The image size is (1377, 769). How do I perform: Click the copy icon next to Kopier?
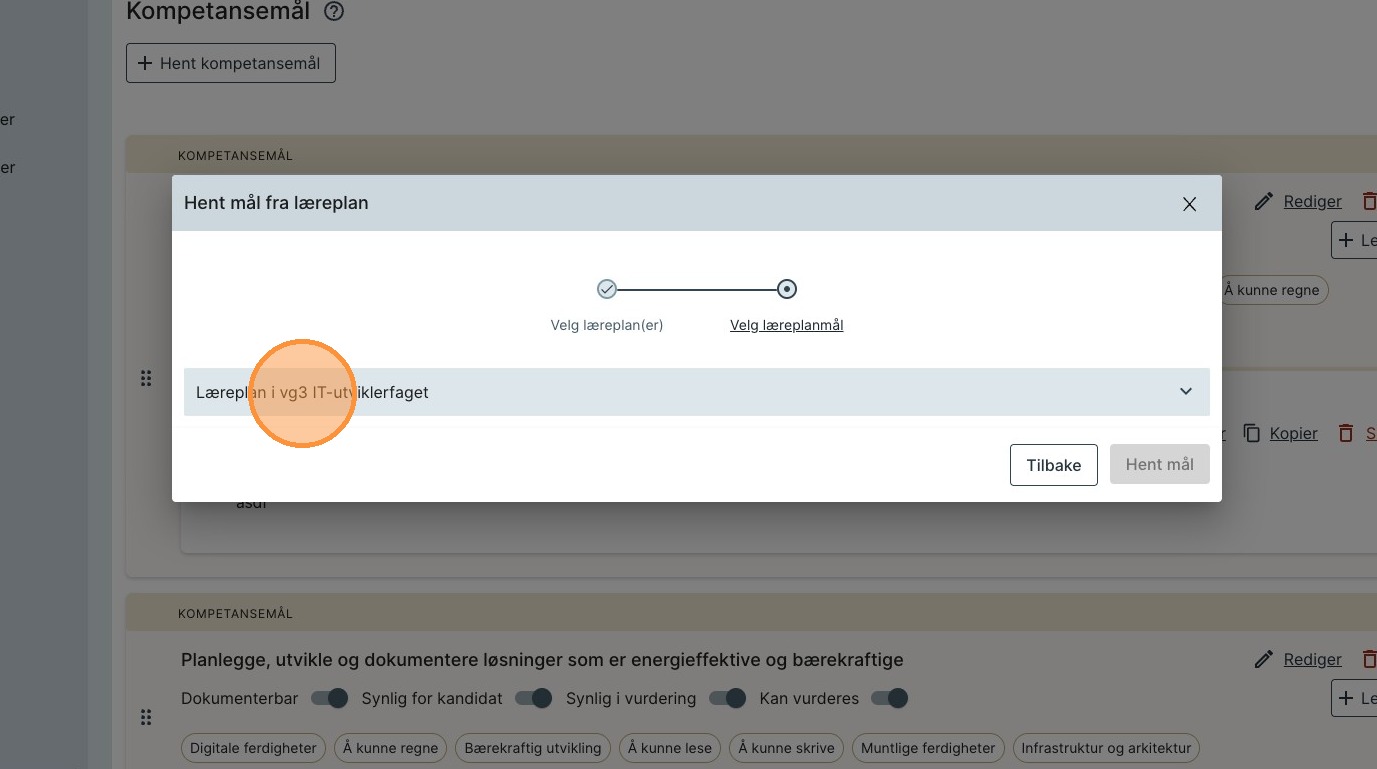click(x=1251, y=433)
